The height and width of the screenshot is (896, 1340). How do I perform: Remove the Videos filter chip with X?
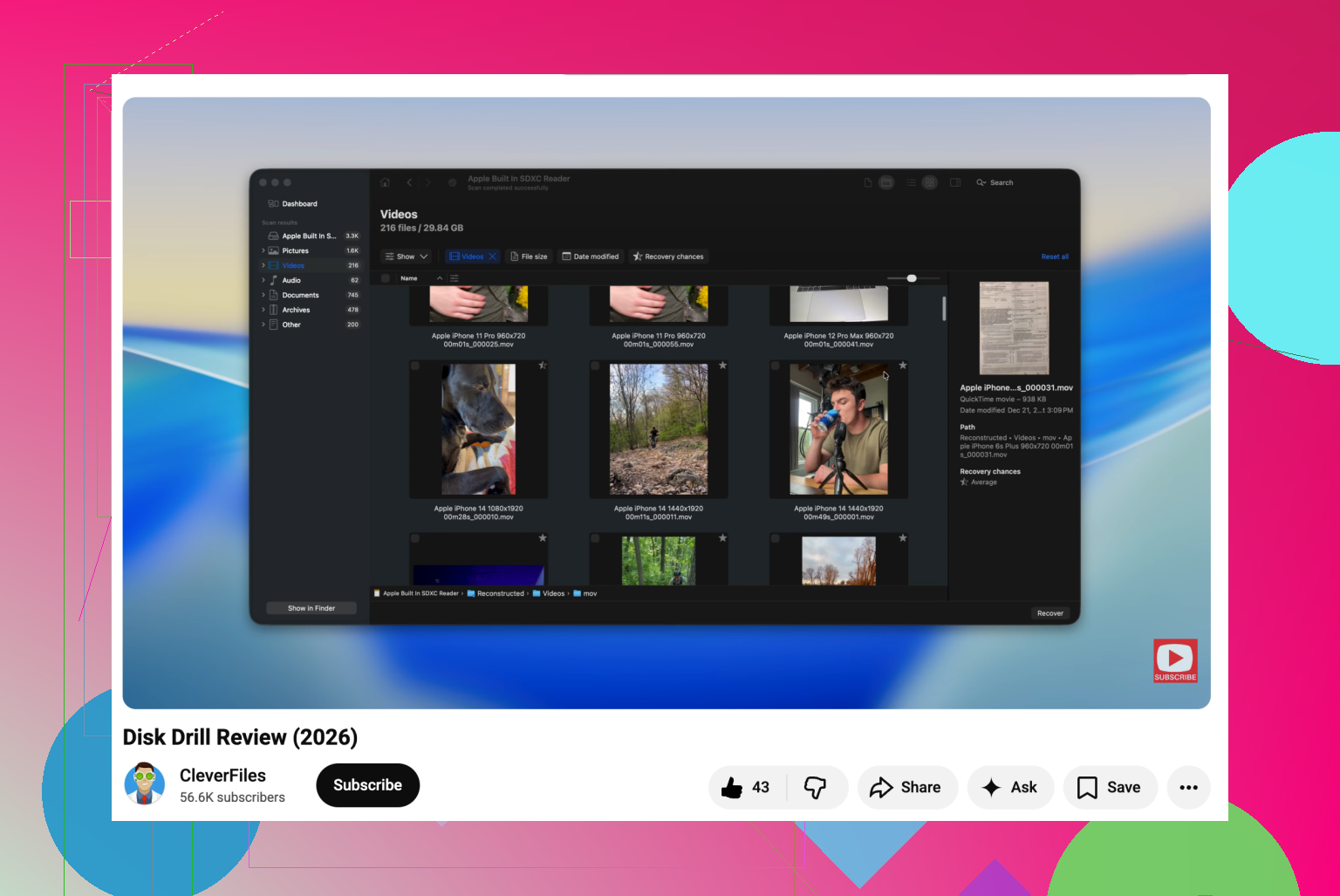492,256
